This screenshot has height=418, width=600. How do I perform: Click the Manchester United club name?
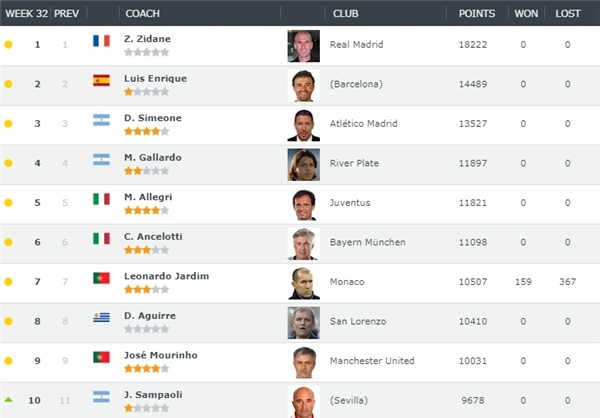372,361
